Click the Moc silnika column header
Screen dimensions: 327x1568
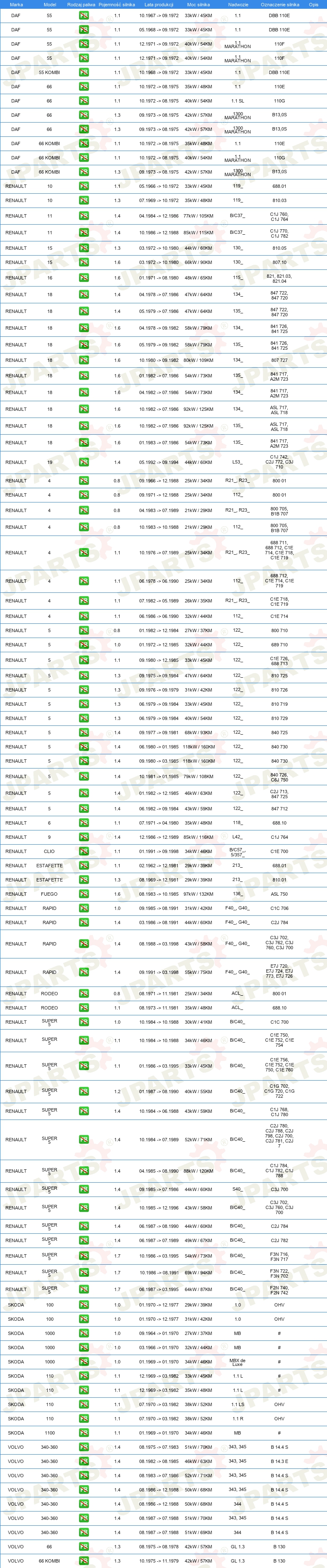(x=199, y=4)
